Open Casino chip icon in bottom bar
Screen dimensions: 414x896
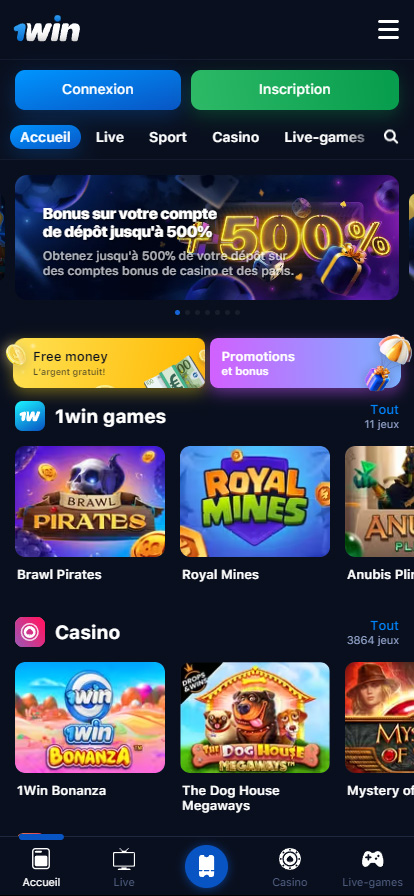pyautogui.click(x=290, y=859)
